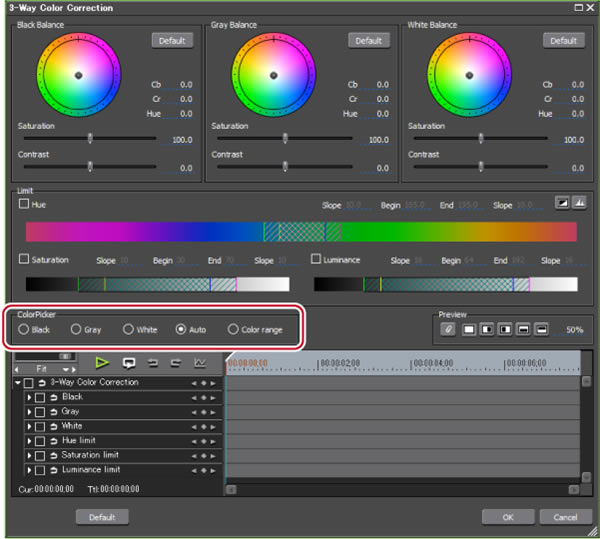Click the Gray Balance color wheel
This screenshot has height=539, width=600.
click(x=273, y=75)
